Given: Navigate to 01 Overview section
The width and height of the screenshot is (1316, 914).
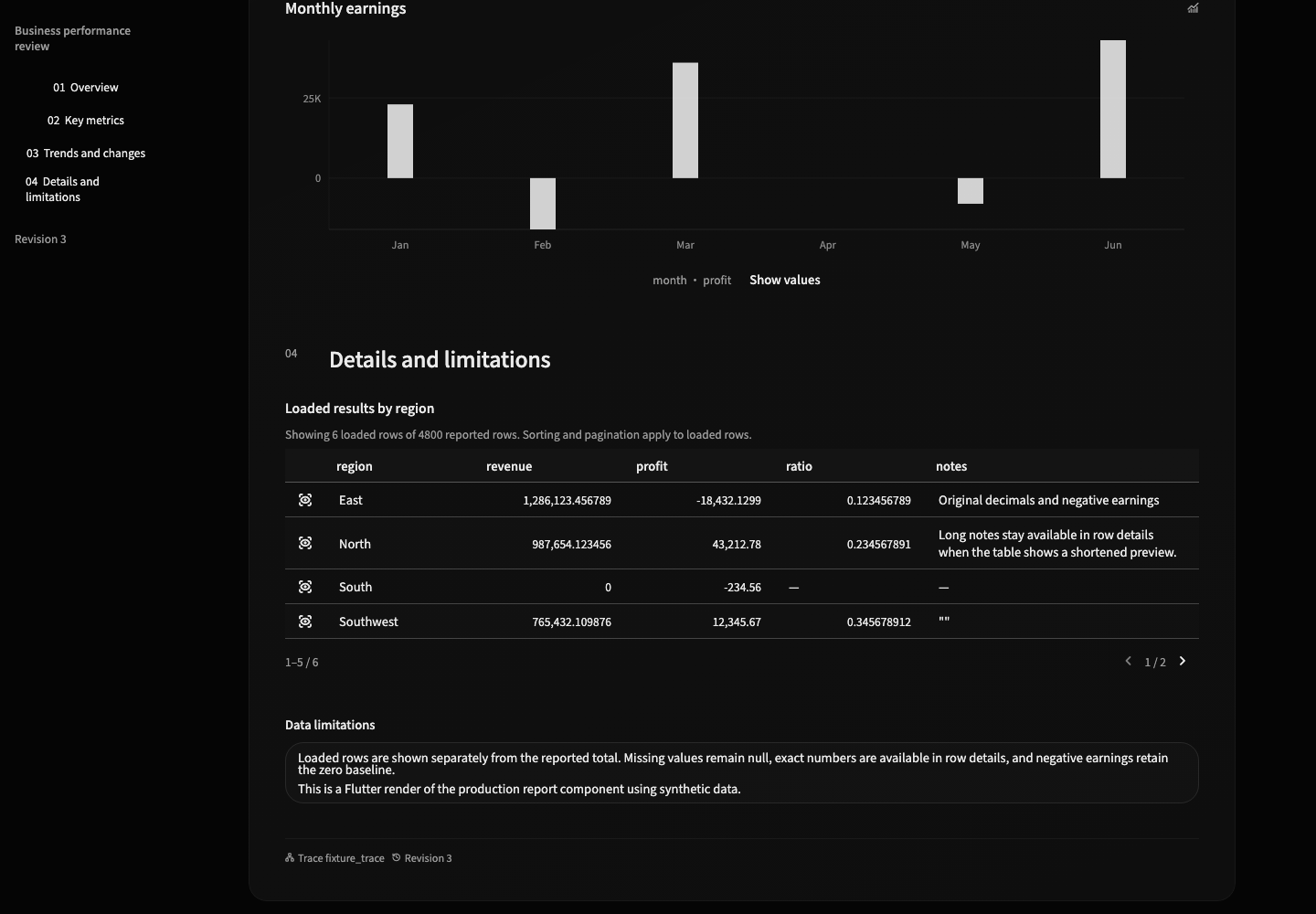Looking at the screenshot, I should coord(86,88).
